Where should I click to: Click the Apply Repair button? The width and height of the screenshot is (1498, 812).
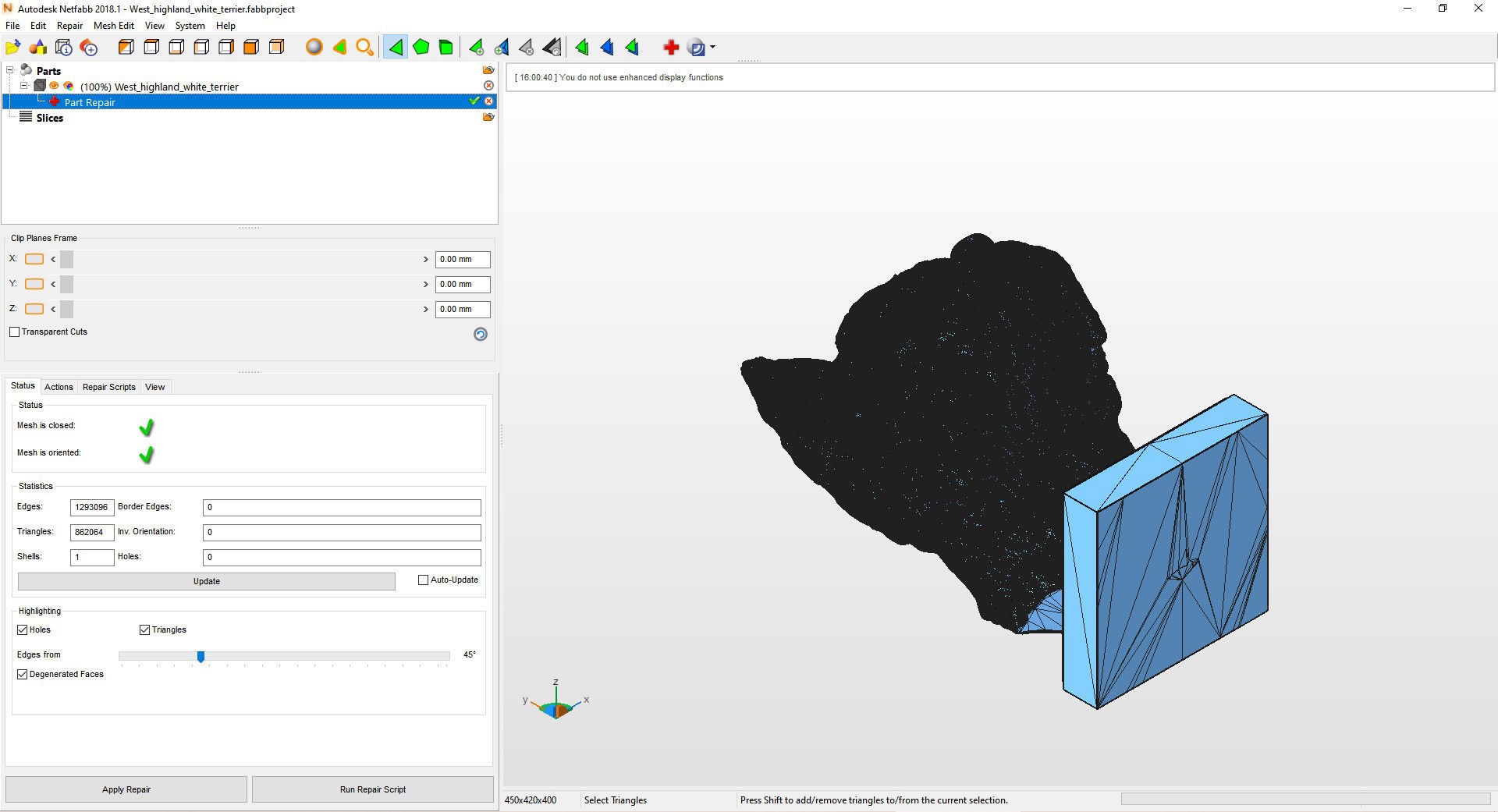(x=126, y=789)
